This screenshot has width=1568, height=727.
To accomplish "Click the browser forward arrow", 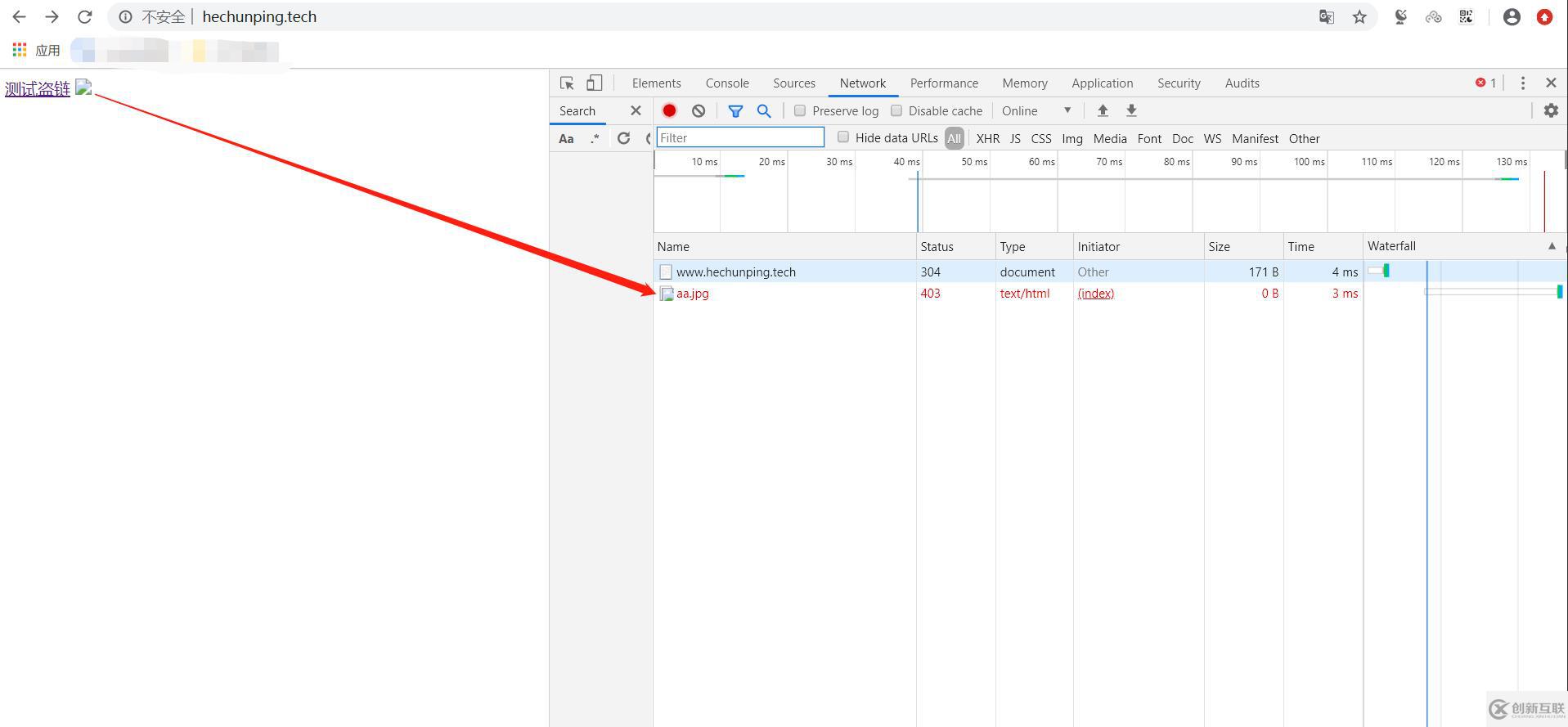I will click(x=52, y=16).
